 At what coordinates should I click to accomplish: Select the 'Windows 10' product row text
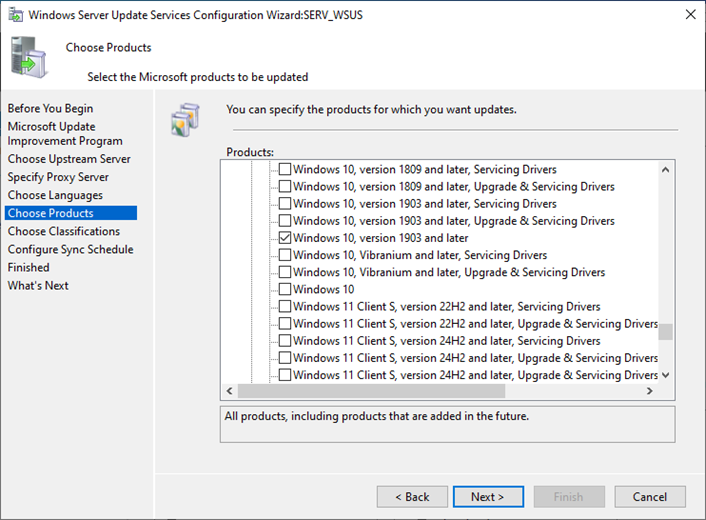click(324, 289)
